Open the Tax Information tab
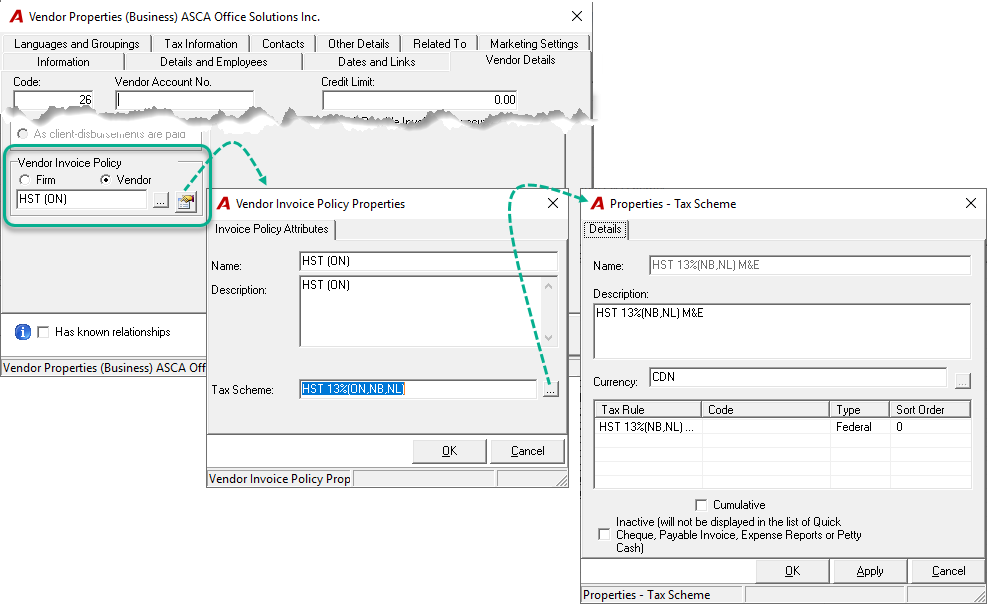Screen dimensions: 987x604 coord(201,43)
